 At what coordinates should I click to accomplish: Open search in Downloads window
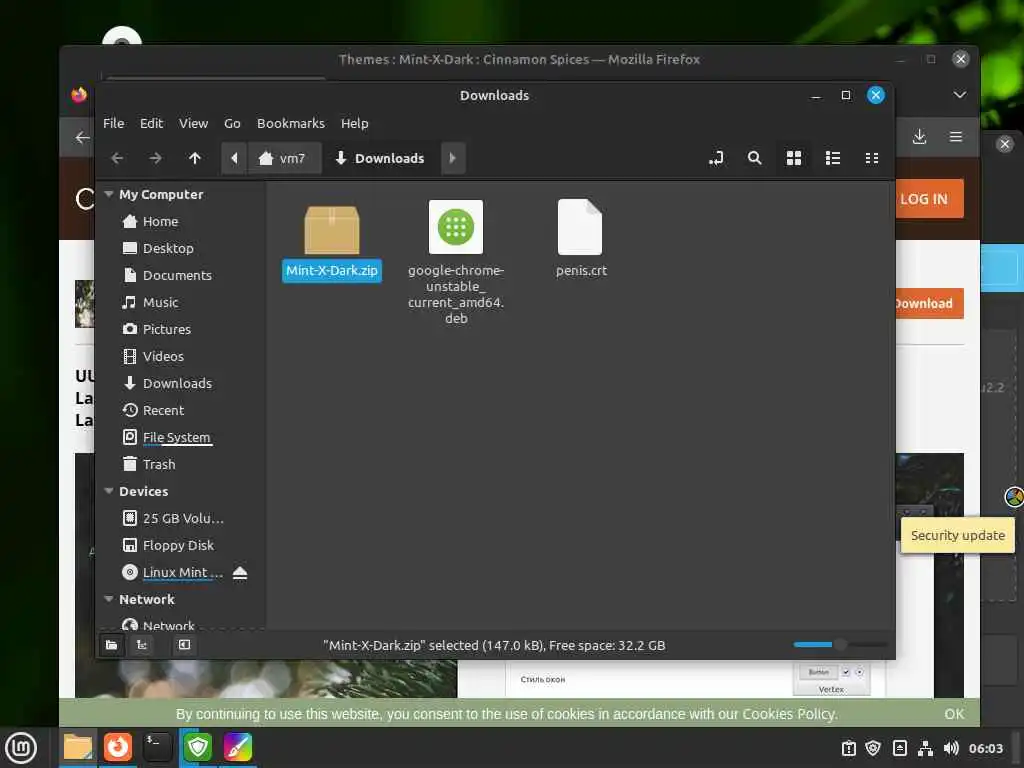click(754, 158)
